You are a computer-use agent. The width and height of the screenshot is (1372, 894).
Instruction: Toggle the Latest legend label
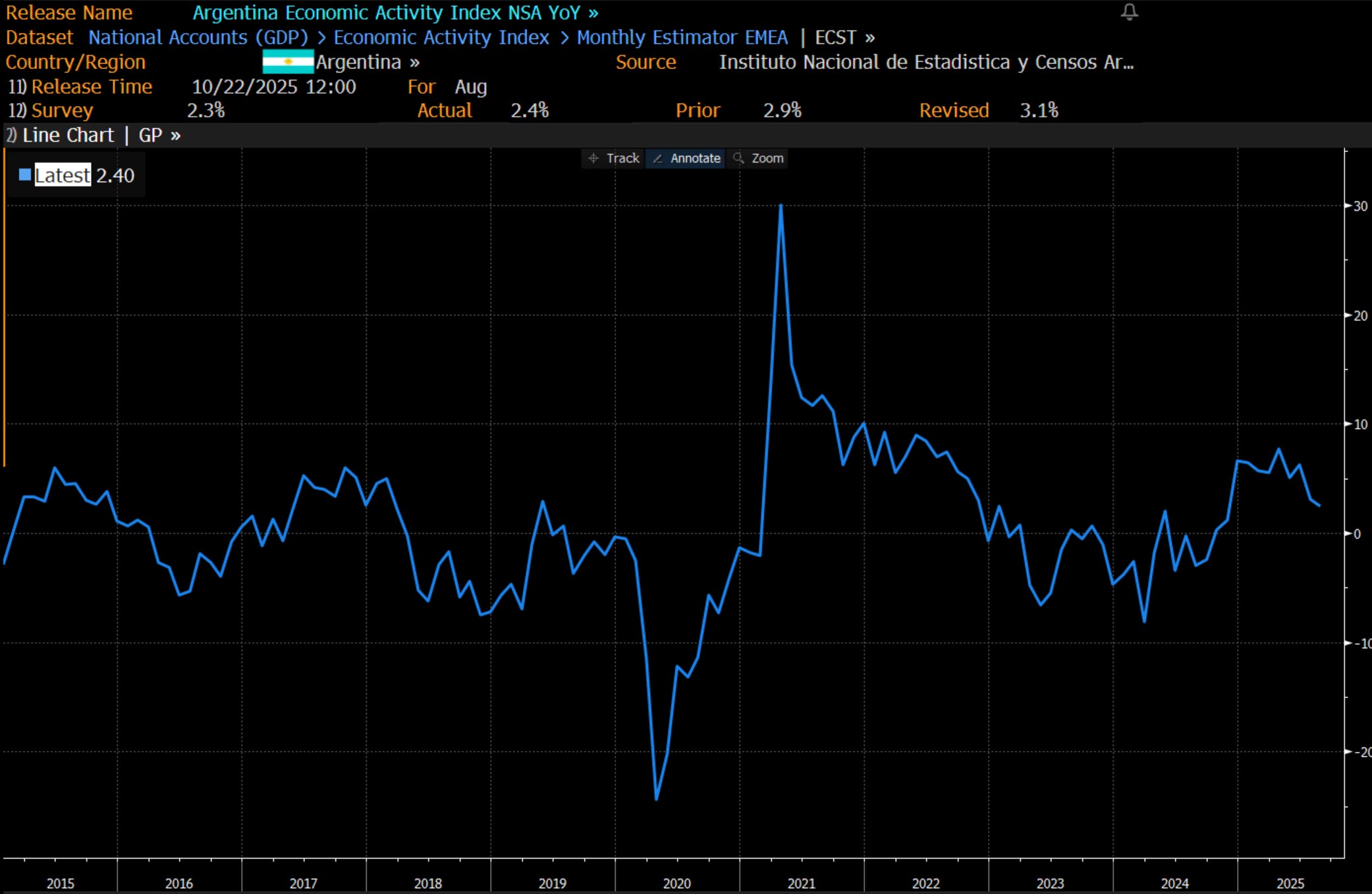click(x=63, y=175)
